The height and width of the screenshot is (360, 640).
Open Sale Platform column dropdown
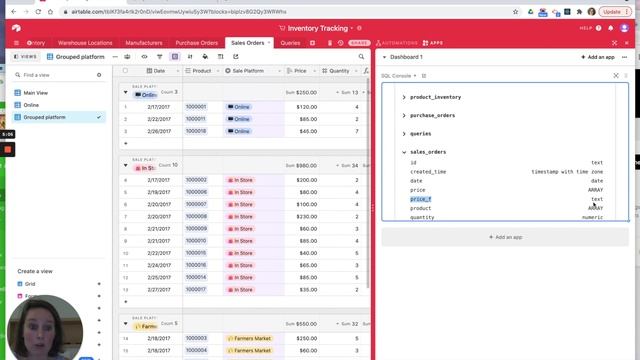pyautogui.click(x=279, y=71)
